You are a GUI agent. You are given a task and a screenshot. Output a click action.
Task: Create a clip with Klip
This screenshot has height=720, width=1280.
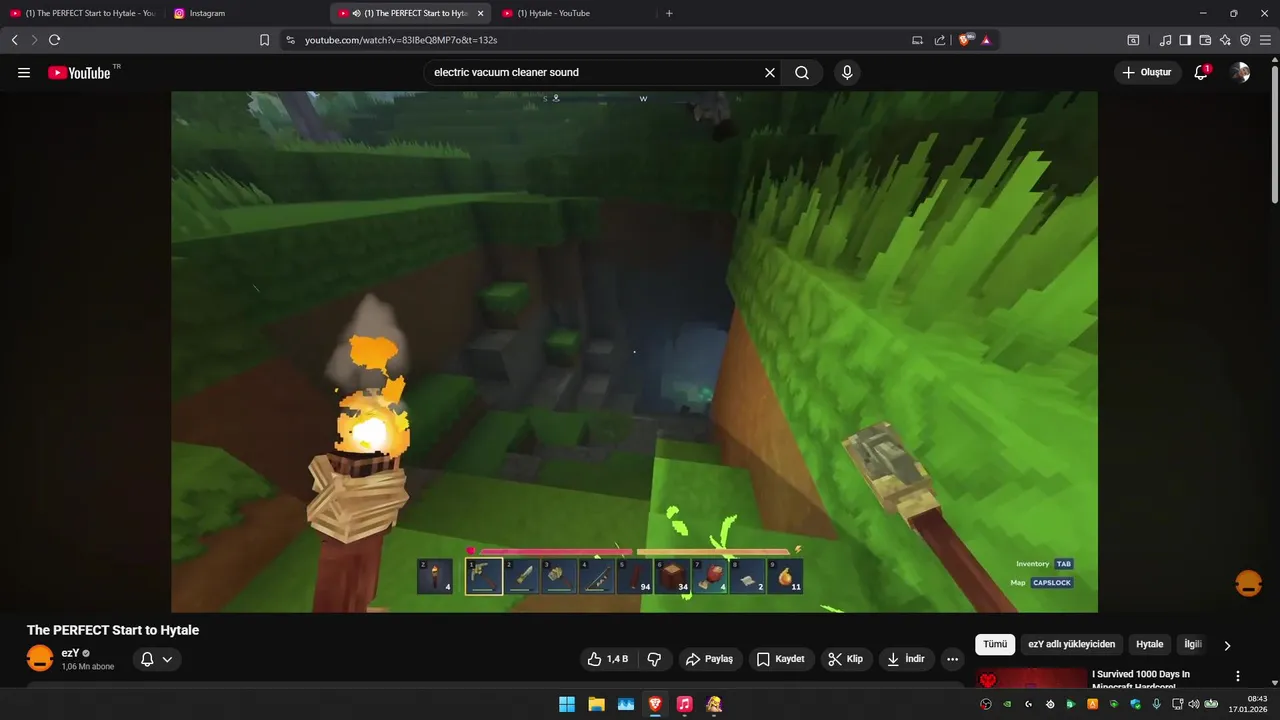846,659
